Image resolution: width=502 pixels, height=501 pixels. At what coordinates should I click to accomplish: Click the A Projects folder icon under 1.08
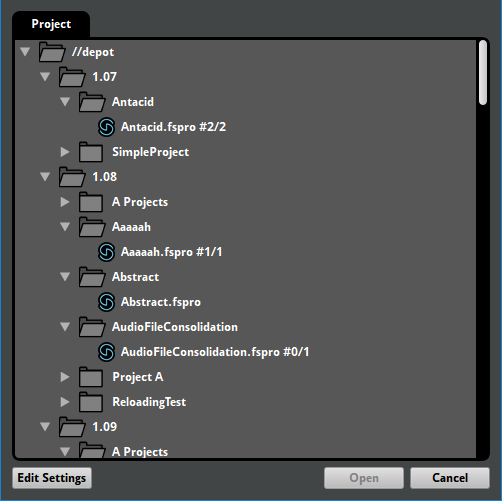[x=91, y=202]
